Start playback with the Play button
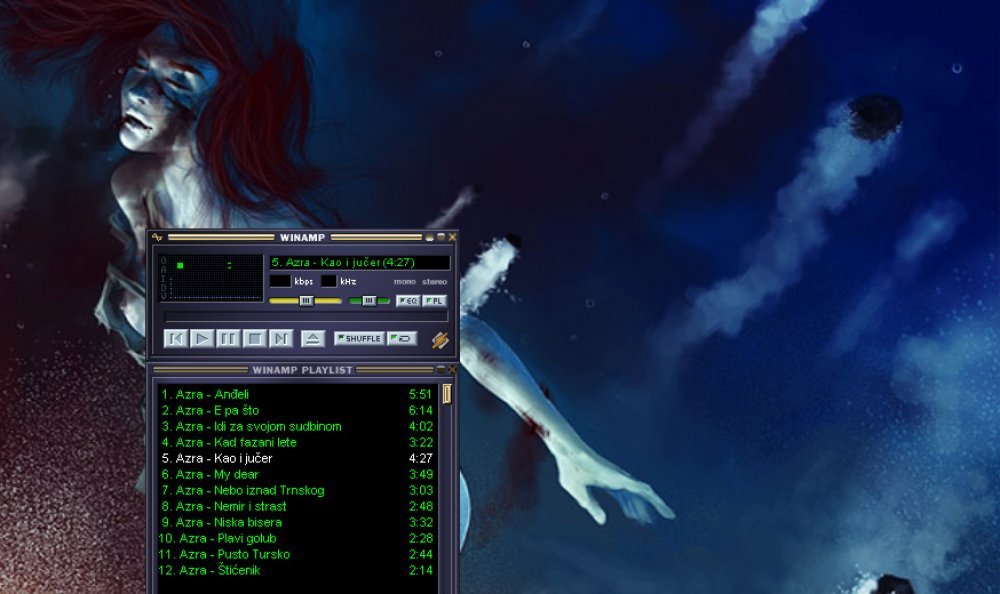Viewport: 1000px width, 594px height. (202, 338)
